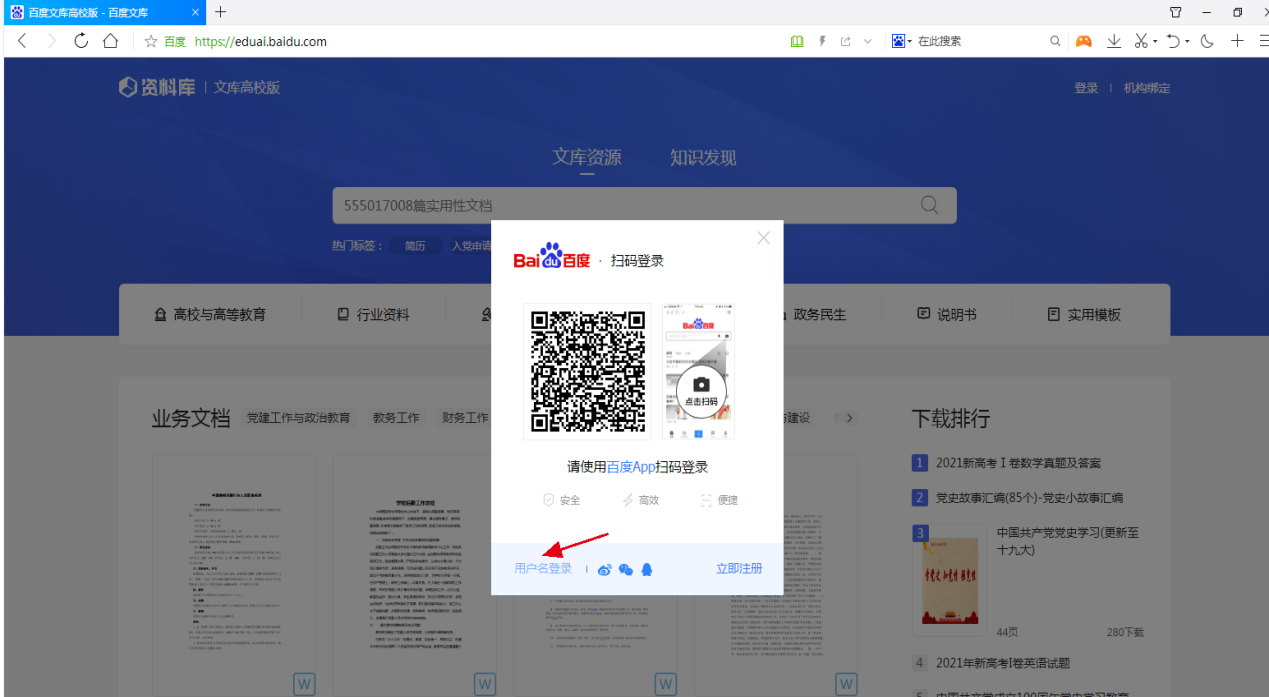Viewport: 1269px width, 697px height.
Task: Toggle night mode moon icon
Action: click(1207, 41)
